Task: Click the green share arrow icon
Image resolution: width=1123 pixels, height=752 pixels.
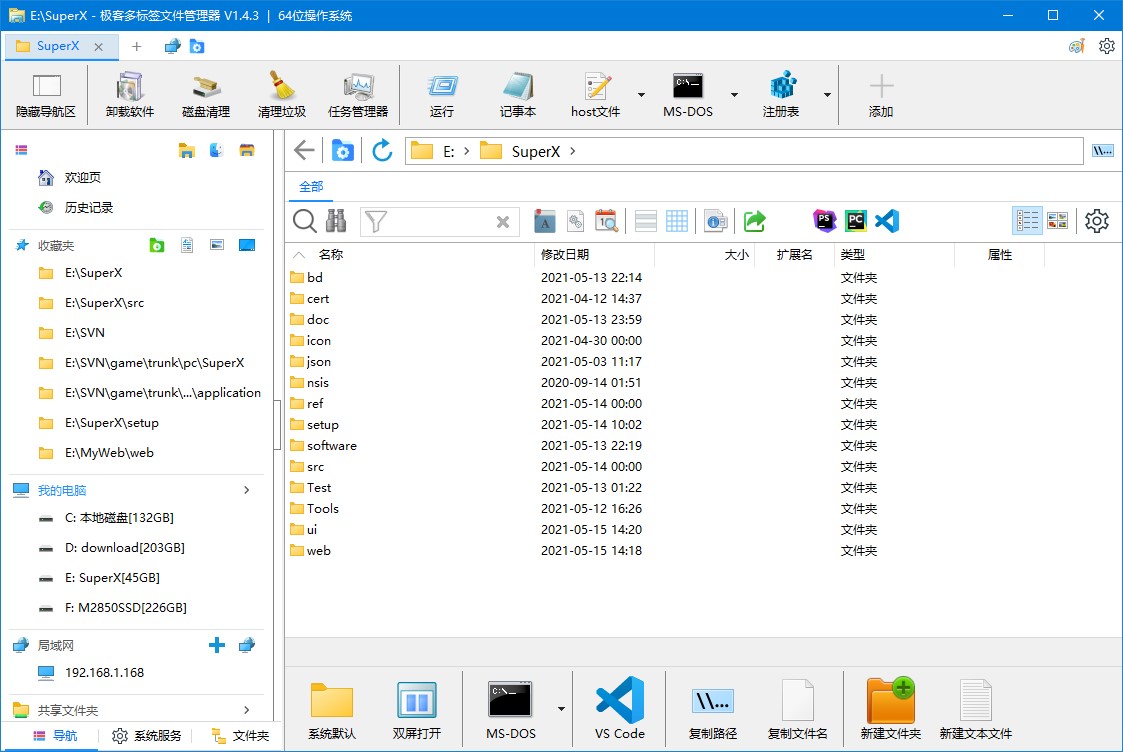Action: (754, 221)
